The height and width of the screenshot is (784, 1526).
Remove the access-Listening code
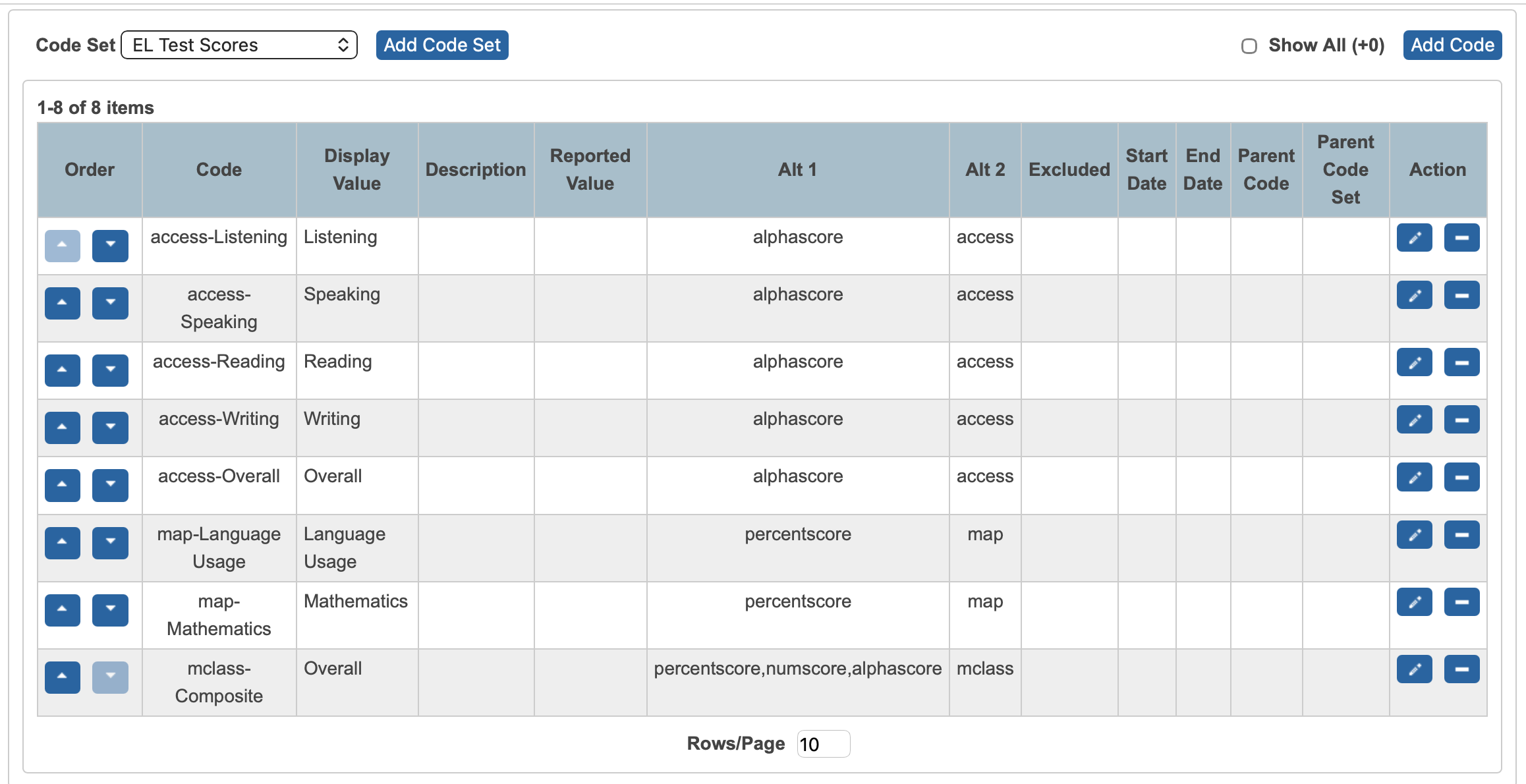[x=1461, y=238]
